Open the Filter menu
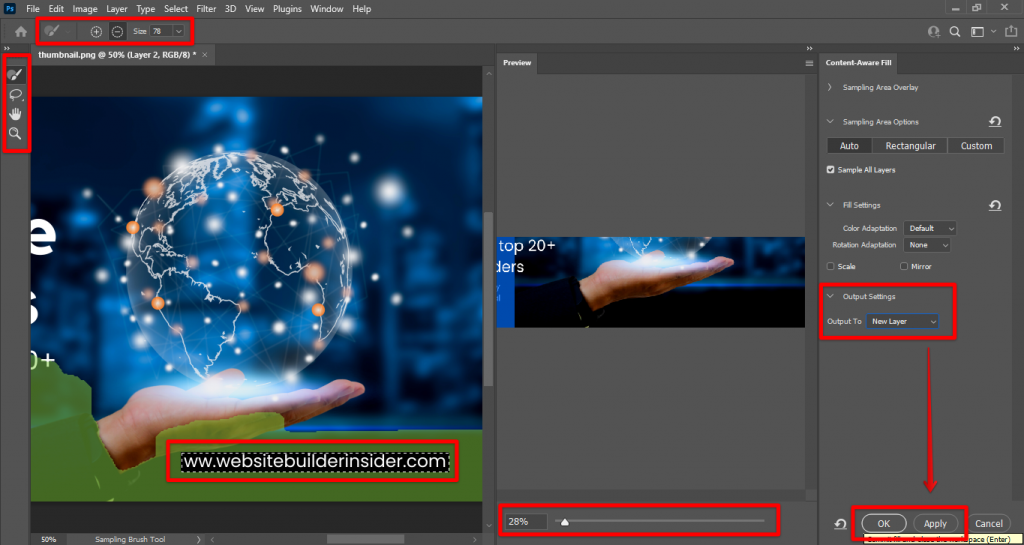This screenshot has height=545, width=1024. click(x=206, y=9)
